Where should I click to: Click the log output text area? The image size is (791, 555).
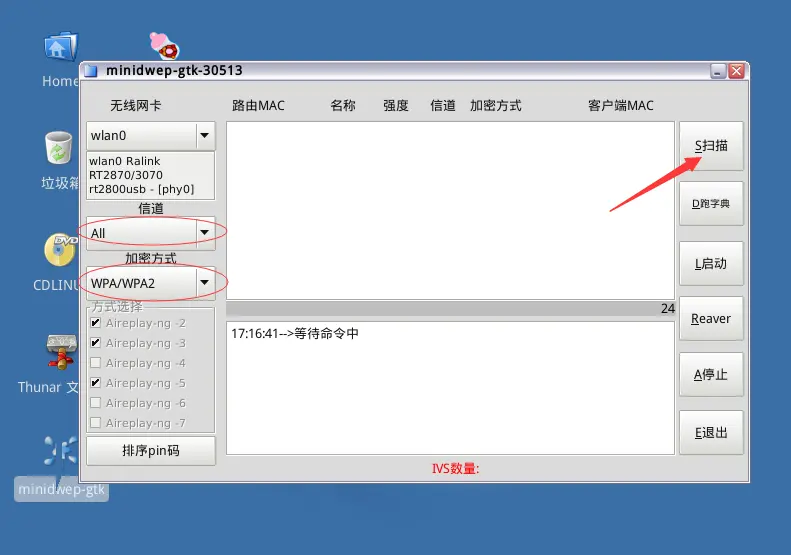pos(450,388)
